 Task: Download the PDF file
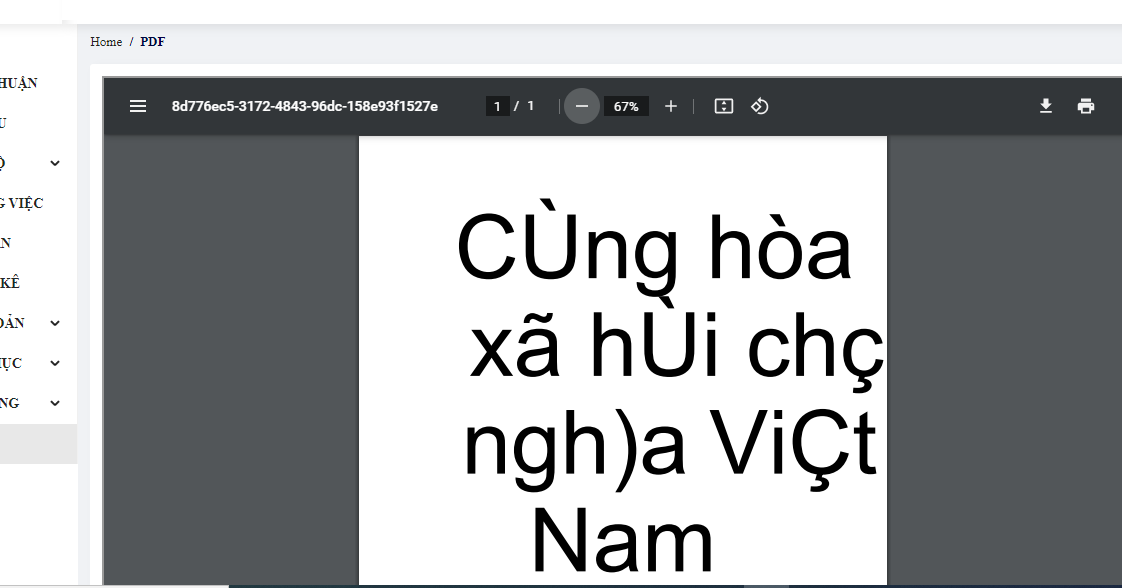(x=1045, y=106)
